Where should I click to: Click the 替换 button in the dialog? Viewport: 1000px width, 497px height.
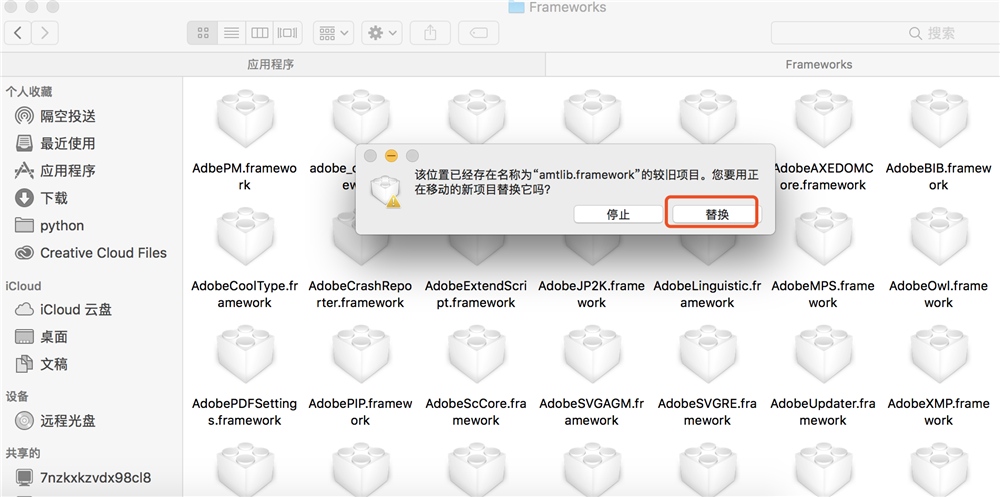coord(717,215)
